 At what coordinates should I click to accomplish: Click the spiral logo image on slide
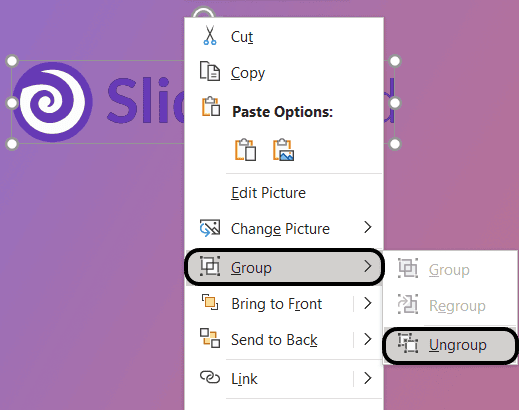pos(53,102)
